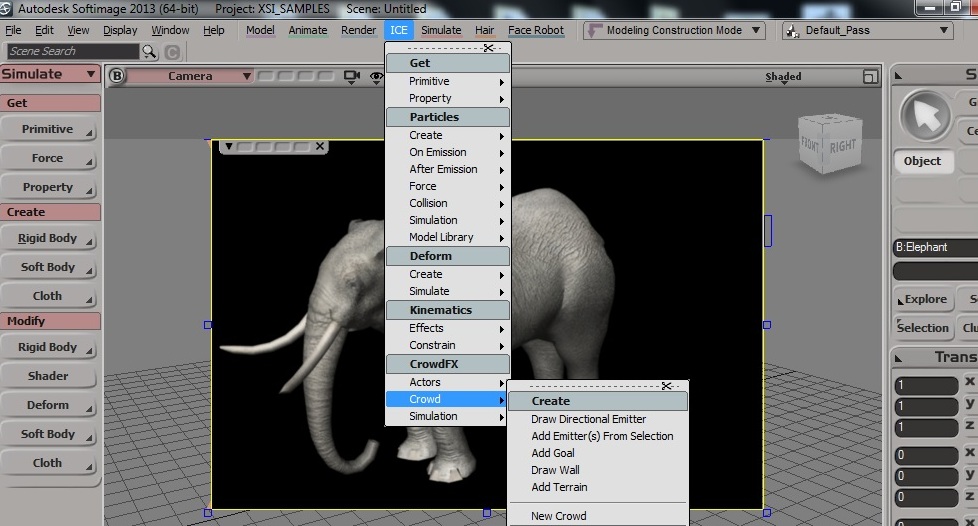This screenshot has height=526, width=978.
Task: Open the Simulate menu
Action: pyautogui.click(x=441, y=30)
